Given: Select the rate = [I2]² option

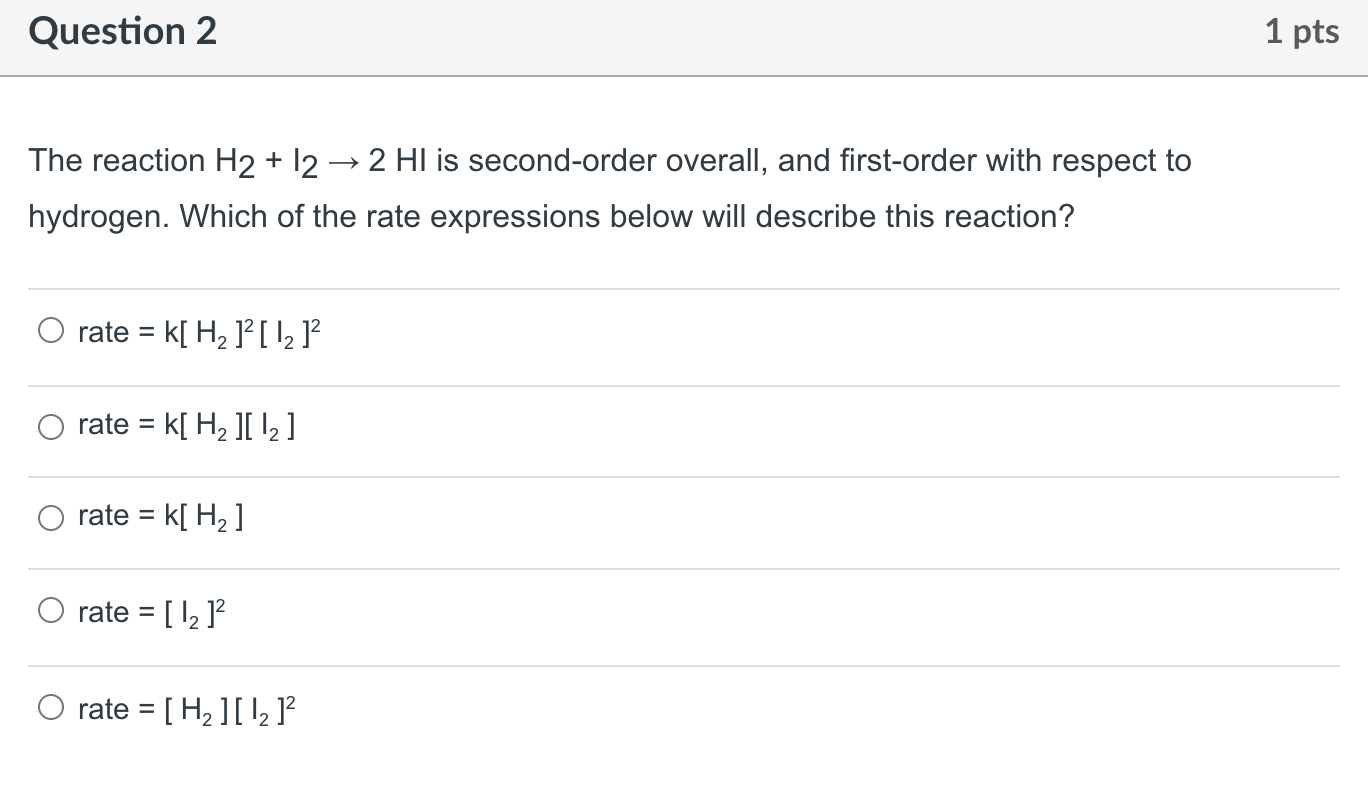Looking at the screenshot, I should 50,609.
